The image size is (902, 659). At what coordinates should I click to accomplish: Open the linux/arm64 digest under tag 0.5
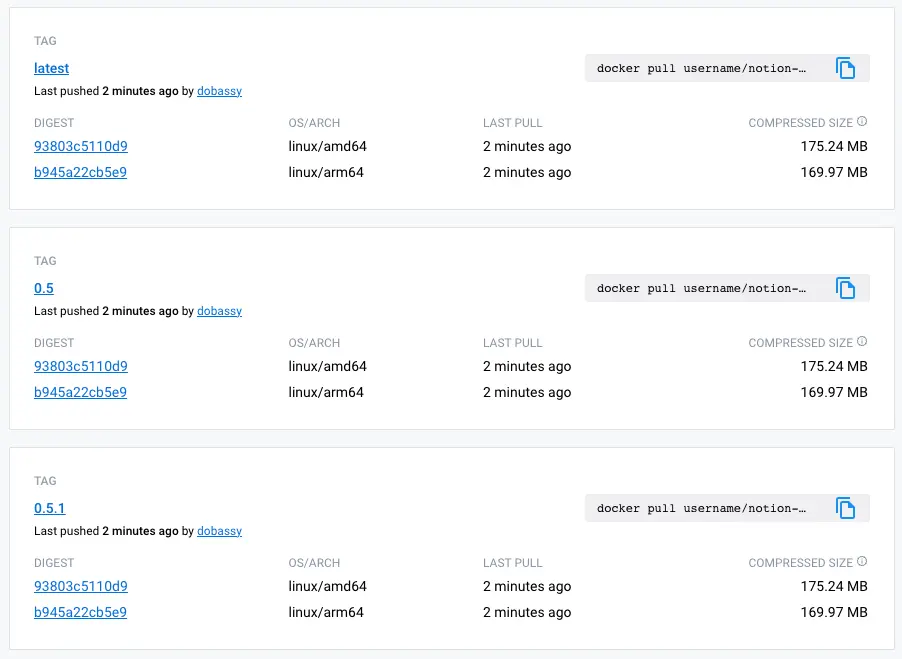tap(80, 392)
